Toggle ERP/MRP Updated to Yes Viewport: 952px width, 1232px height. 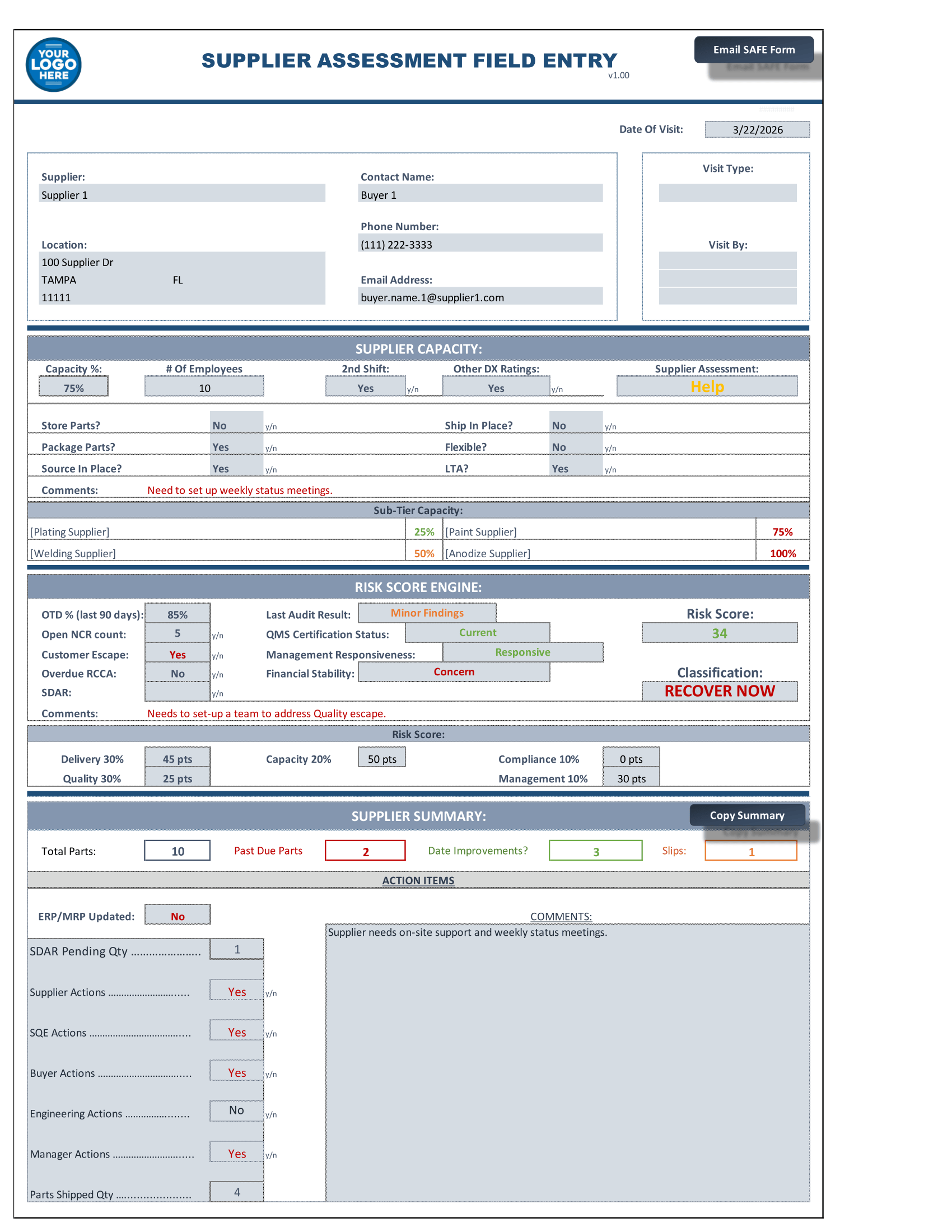tap(177, 915)
